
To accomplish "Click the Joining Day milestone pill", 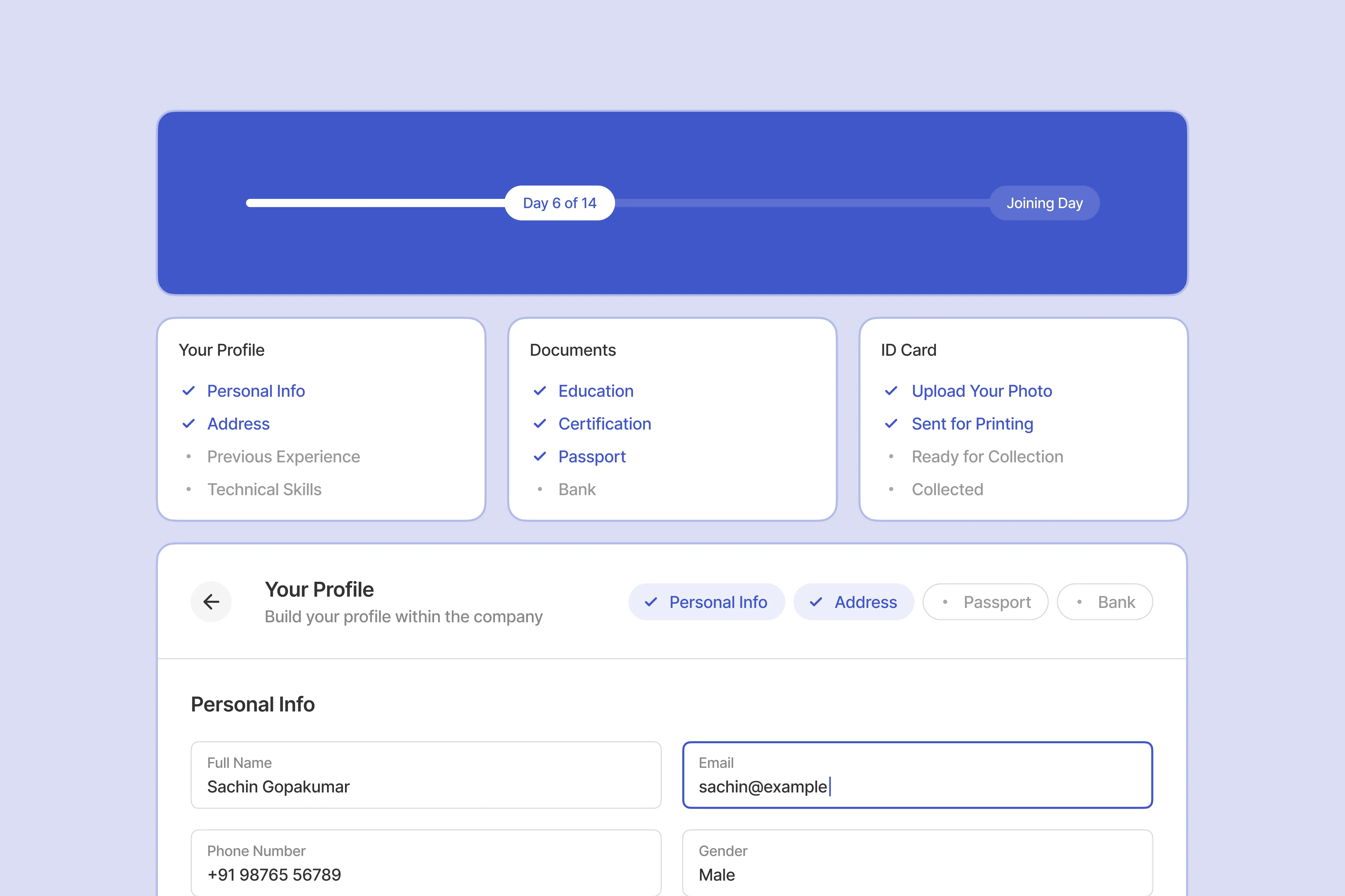I will tap(1044, 203).
